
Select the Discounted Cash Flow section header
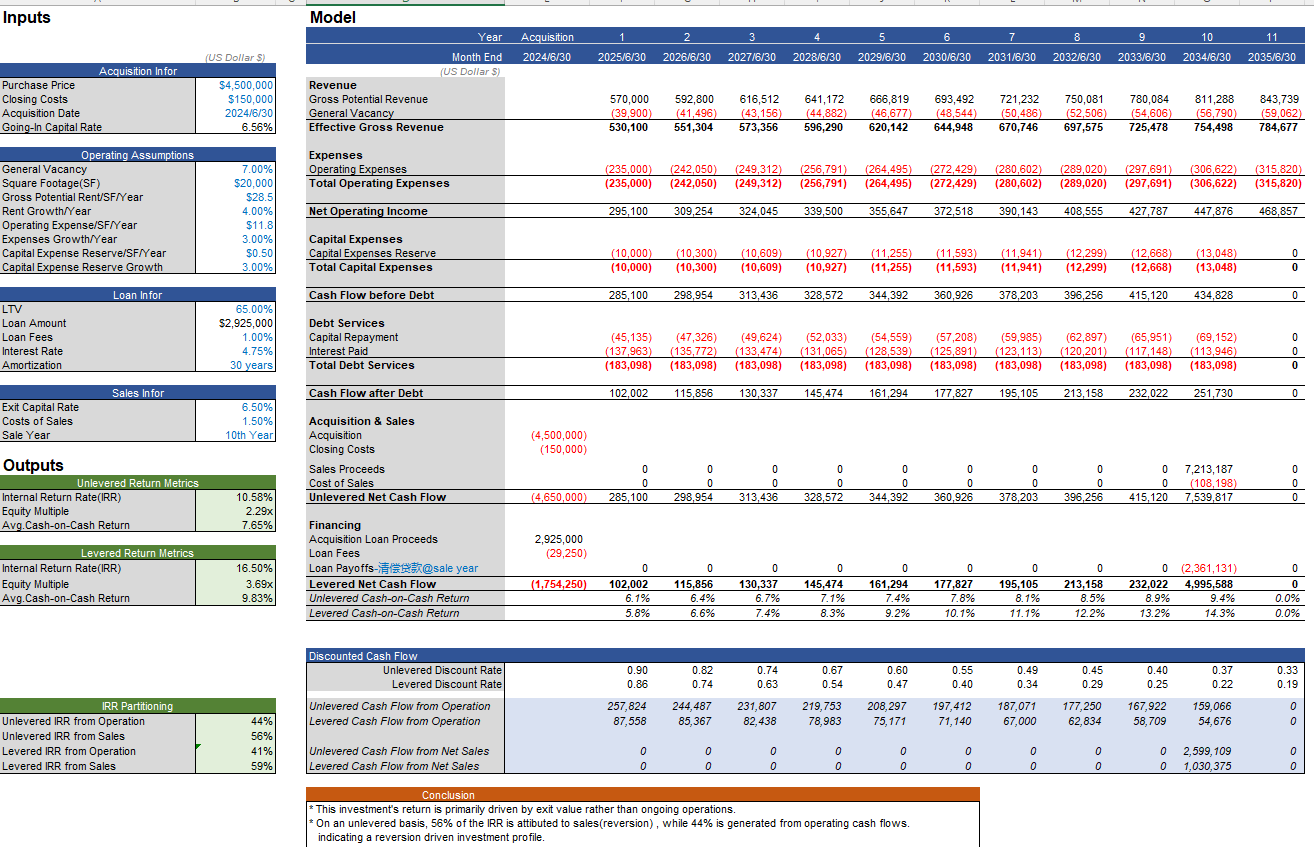tap(363, 656)
